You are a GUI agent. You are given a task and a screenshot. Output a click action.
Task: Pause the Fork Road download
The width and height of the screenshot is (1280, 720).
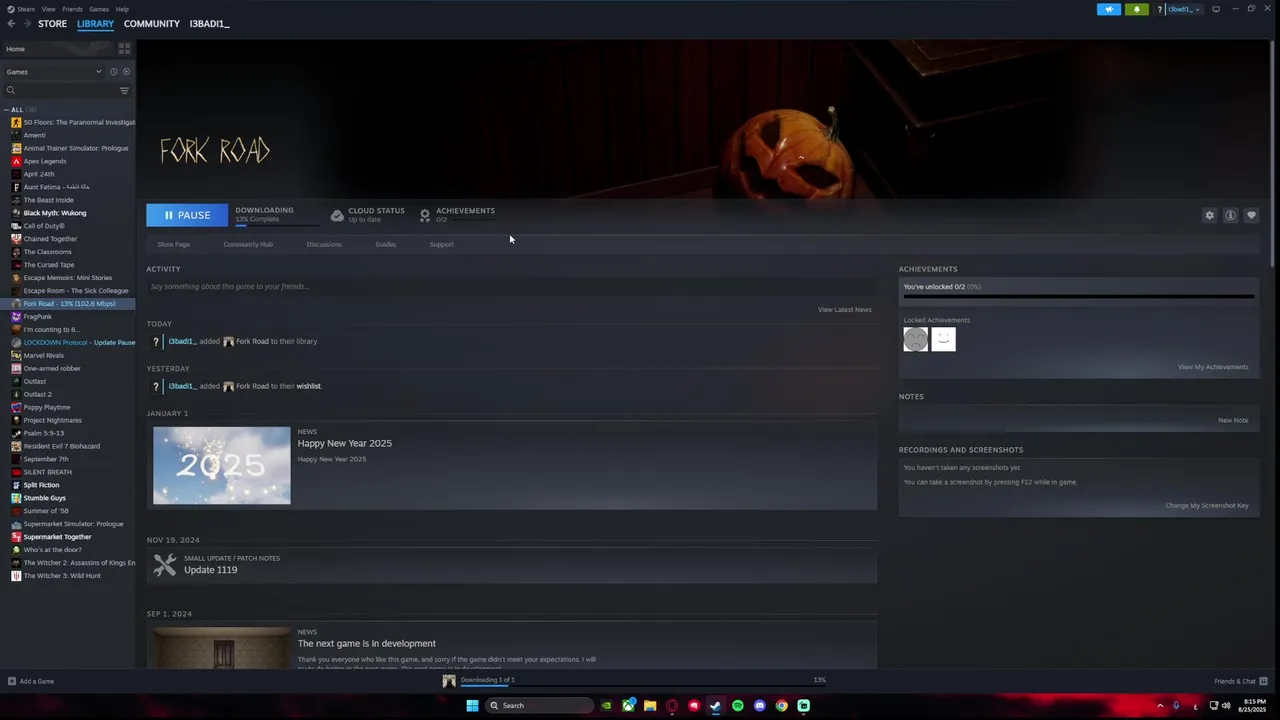(x=187, y=215)
